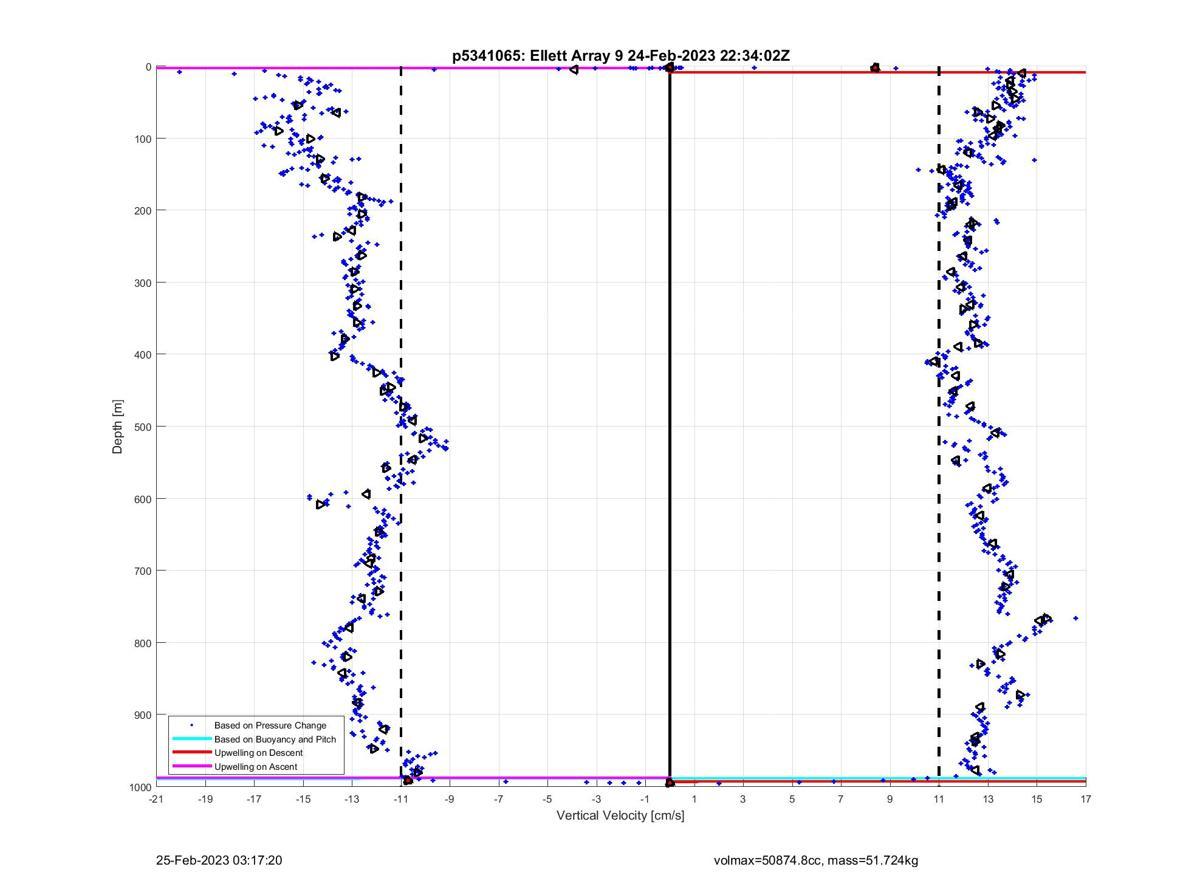Click positive x-axis tick label '11'

point(939,799)
